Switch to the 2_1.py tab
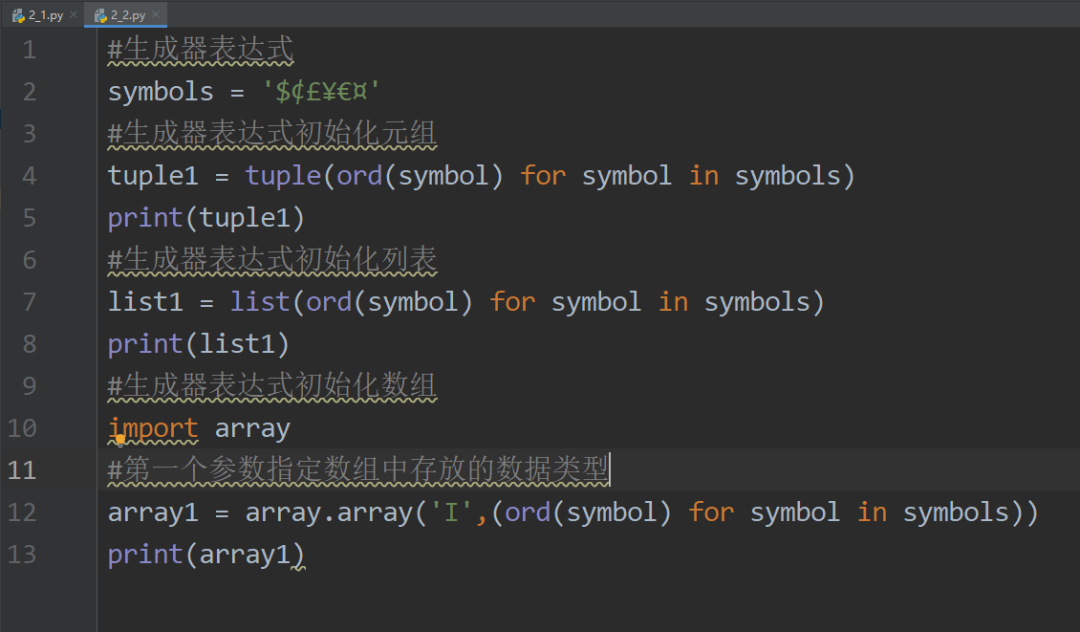 pos(39,14)
